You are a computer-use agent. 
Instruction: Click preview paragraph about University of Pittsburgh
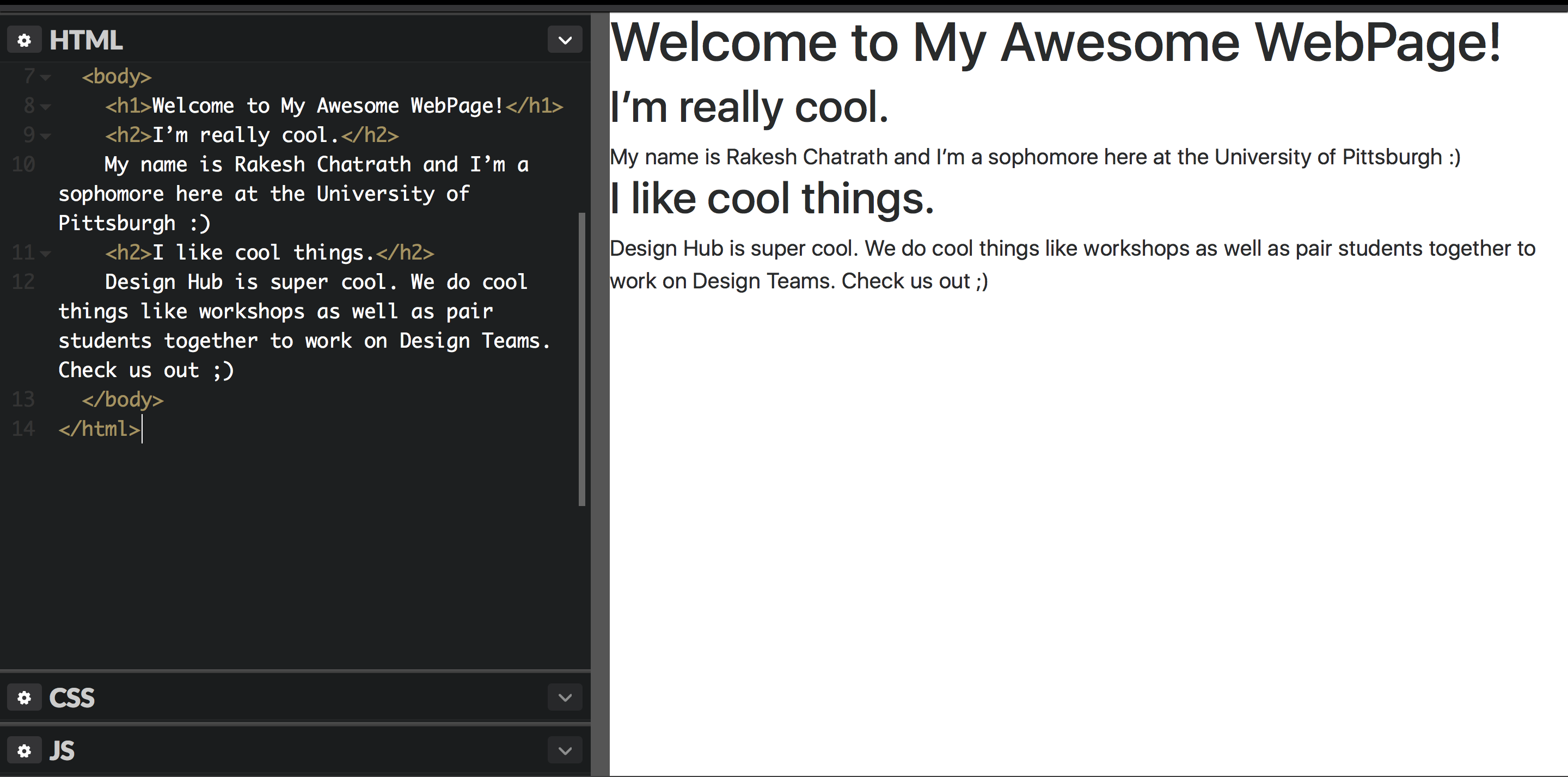click(1035, 157)
